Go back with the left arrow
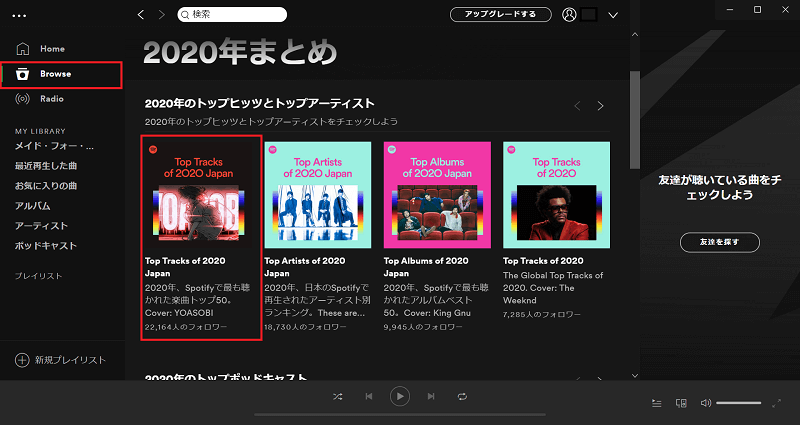800x425 pixels. (x=141, y=15)
